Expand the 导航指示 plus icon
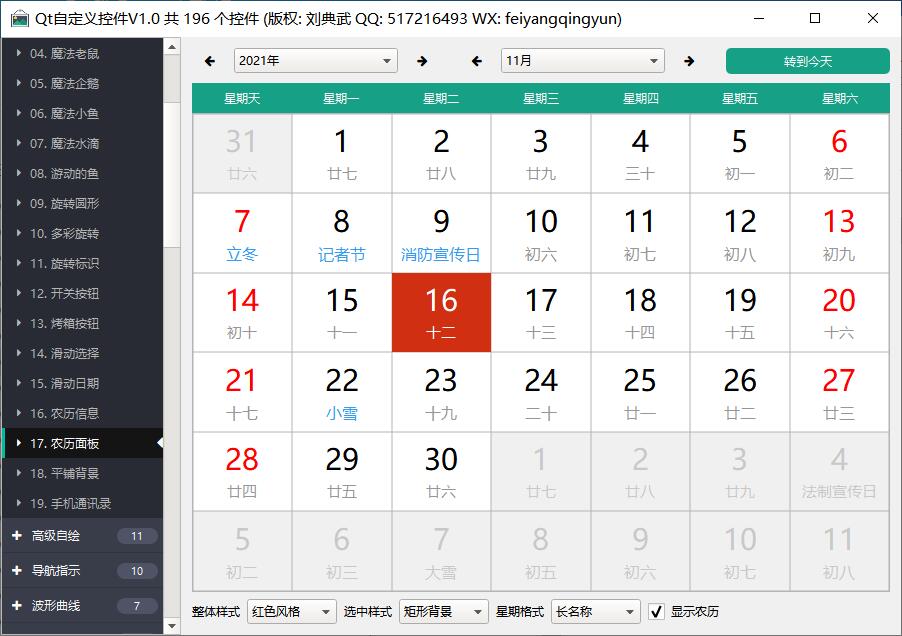The image size is (902, 636). pos(17,571)
